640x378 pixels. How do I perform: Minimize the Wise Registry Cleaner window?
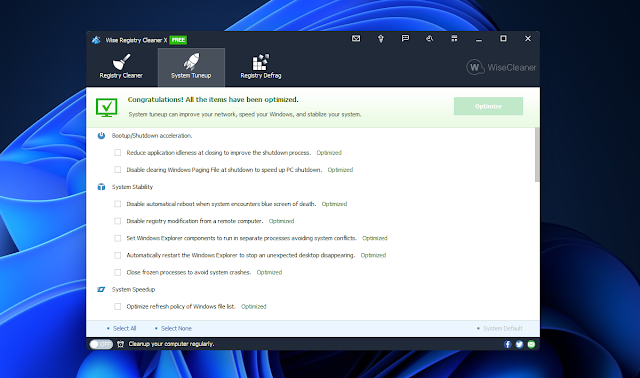479,39
